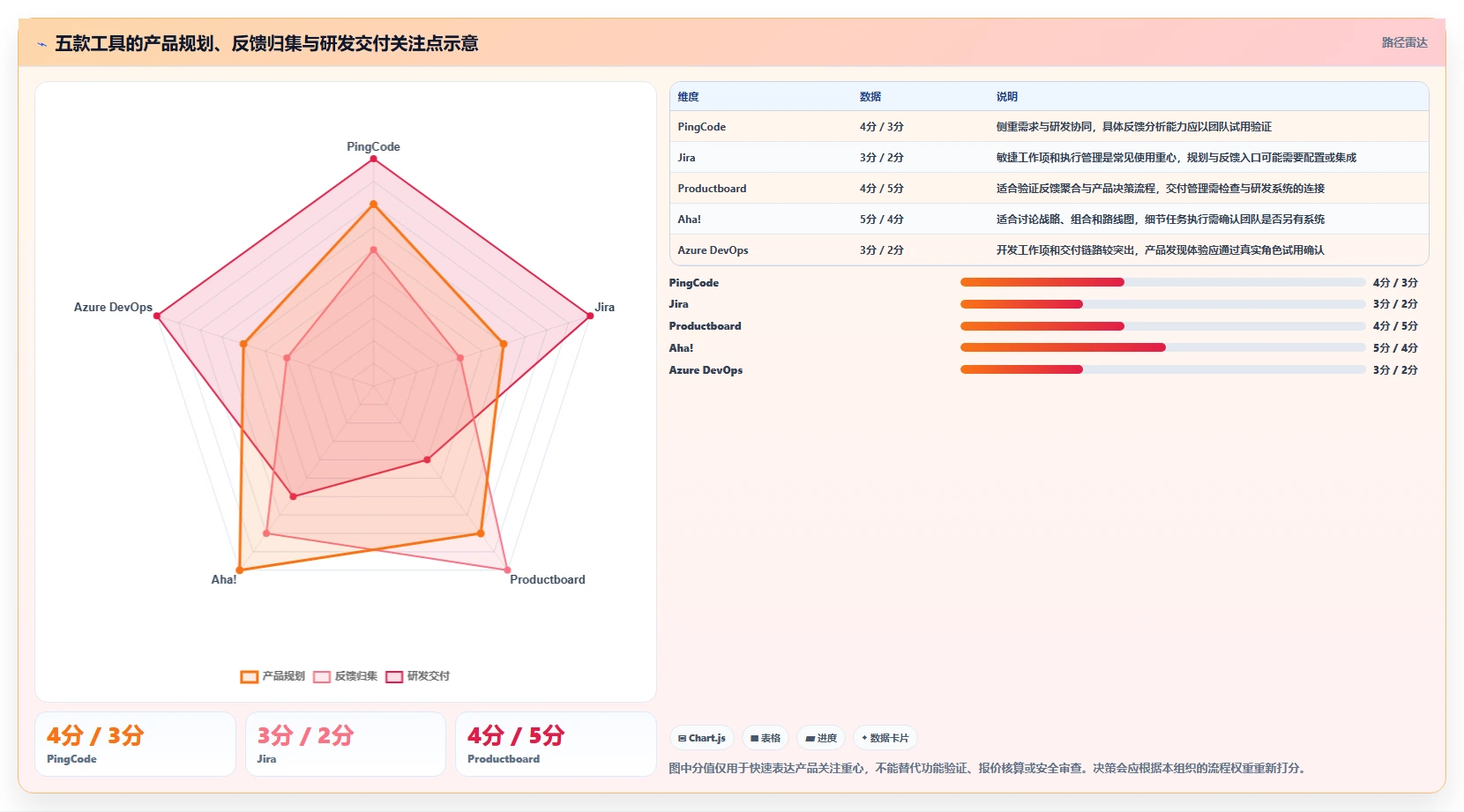Open the Productboard 4分 / 5分 stat card
The width and height of the screenshot is (1464, 812).
[556, 744]
